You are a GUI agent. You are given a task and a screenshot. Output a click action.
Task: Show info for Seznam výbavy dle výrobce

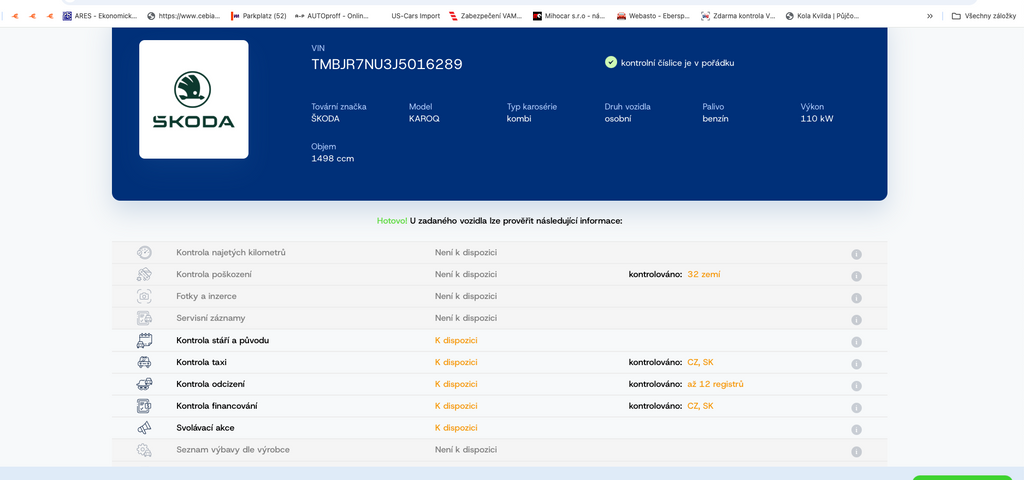856,452
